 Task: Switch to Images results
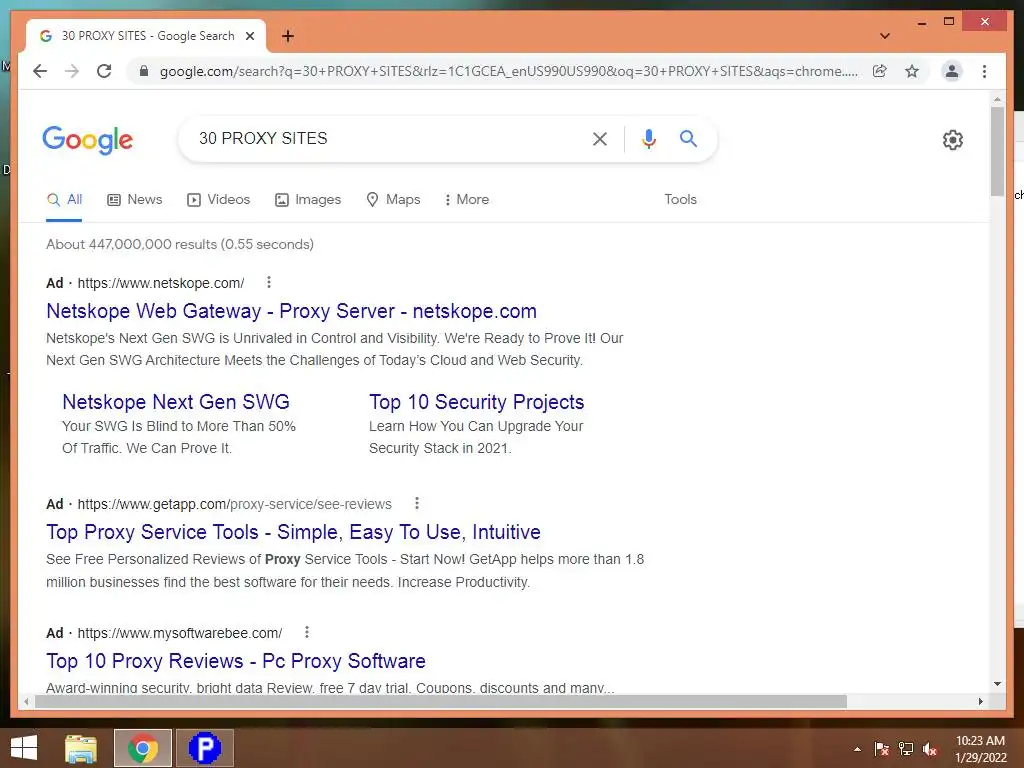click(x=308, y=199)
